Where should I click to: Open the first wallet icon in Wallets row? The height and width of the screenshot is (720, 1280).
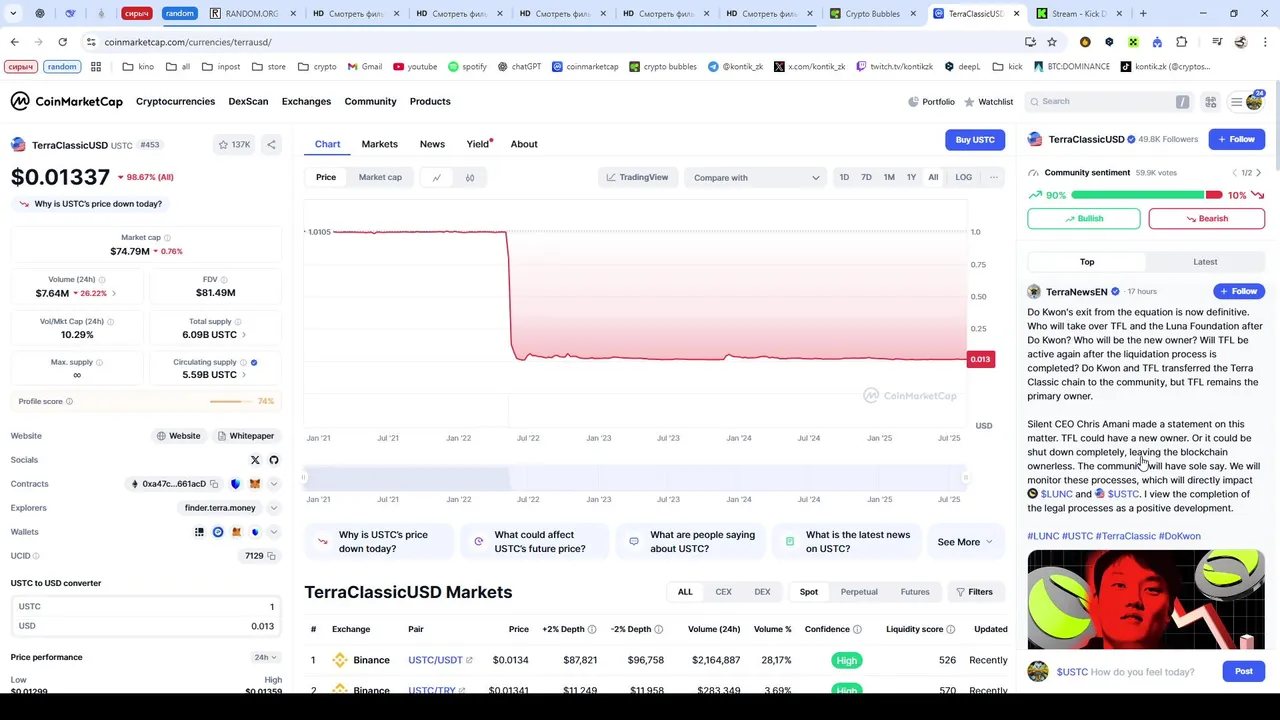[199, 532]
